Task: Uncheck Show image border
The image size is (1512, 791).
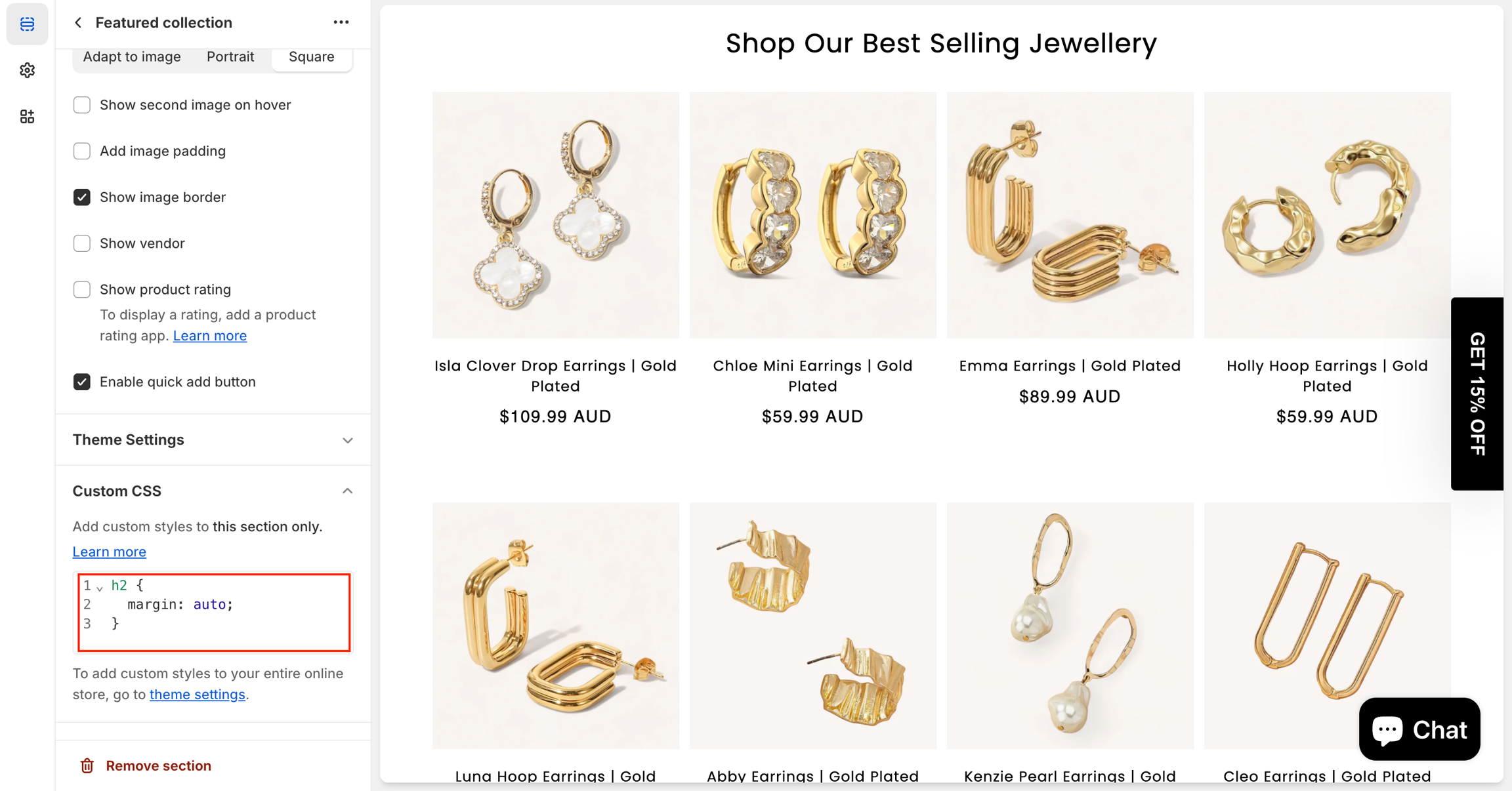Action: [82, 197]
